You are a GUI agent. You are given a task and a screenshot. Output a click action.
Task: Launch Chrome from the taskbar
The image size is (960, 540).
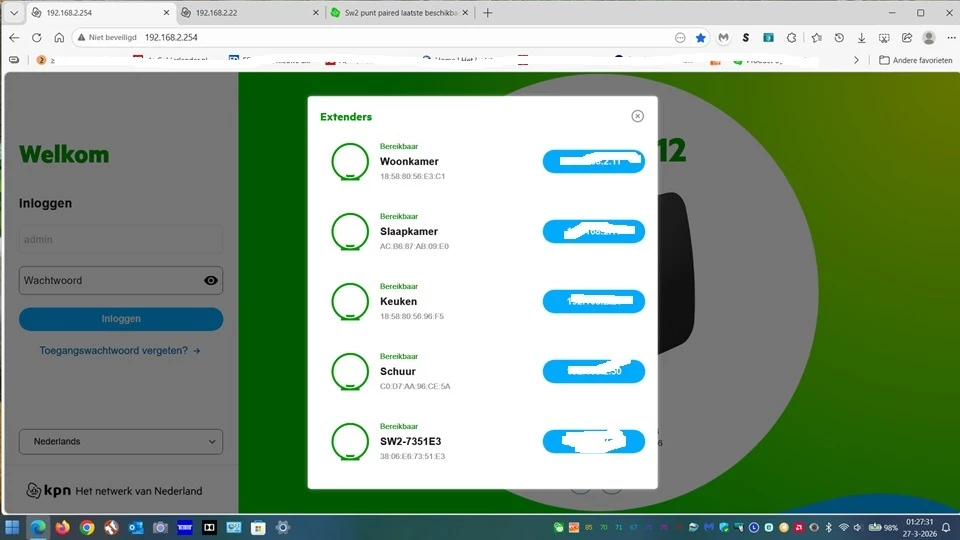pyautogui.click(x=87, y=527)
